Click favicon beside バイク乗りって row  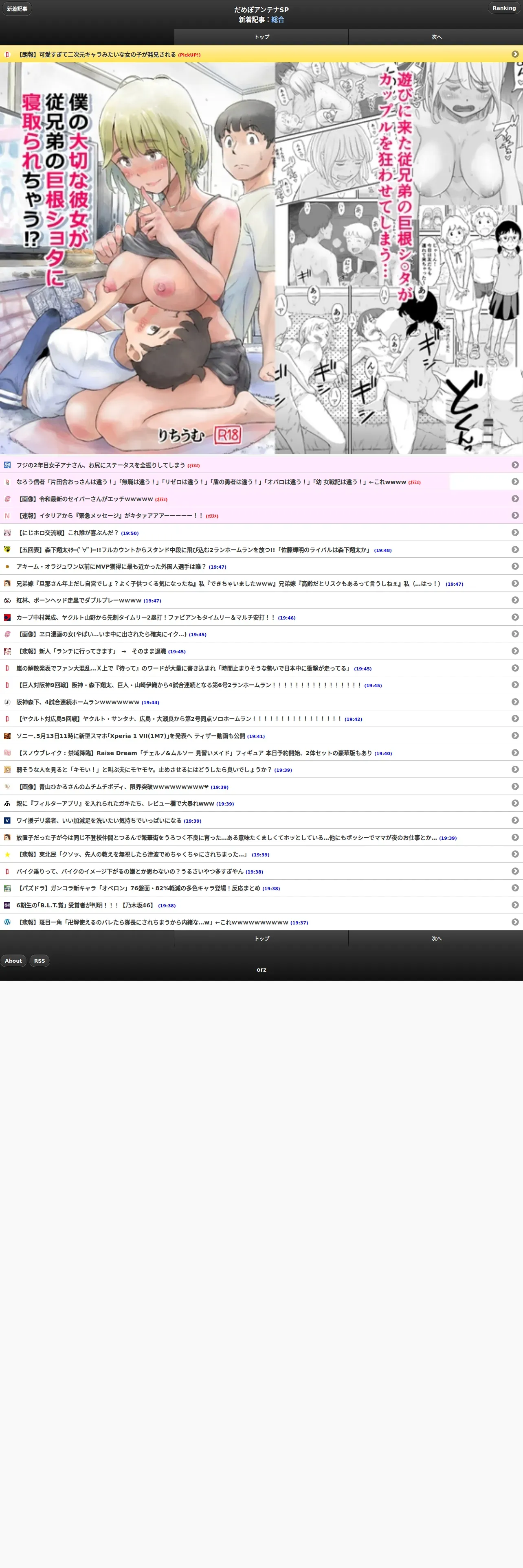(x=7, y=871)
